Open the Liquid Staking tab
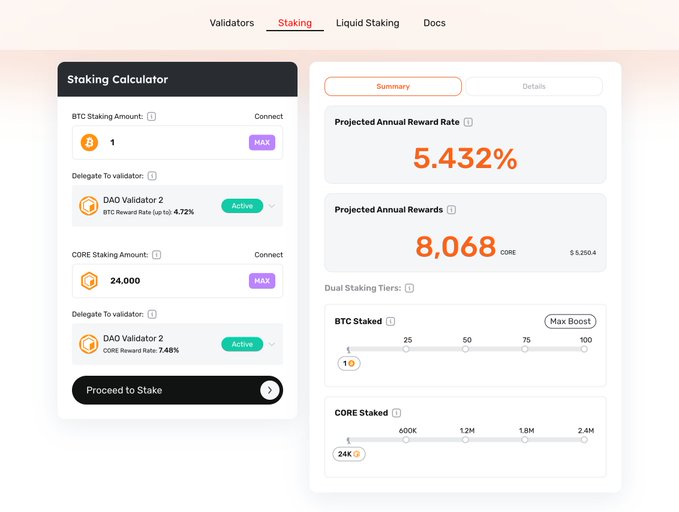 tap(367, 23)
